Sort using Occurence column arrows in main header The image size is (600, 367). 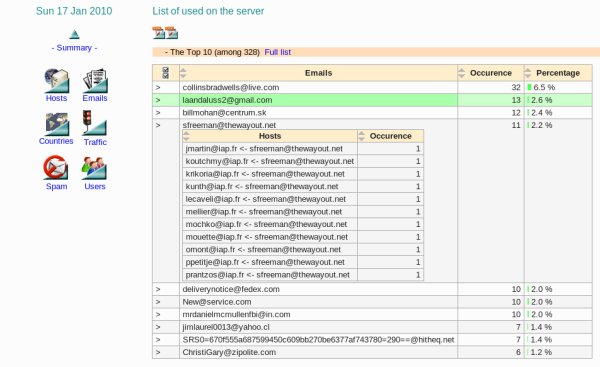[x=461, y=73]
